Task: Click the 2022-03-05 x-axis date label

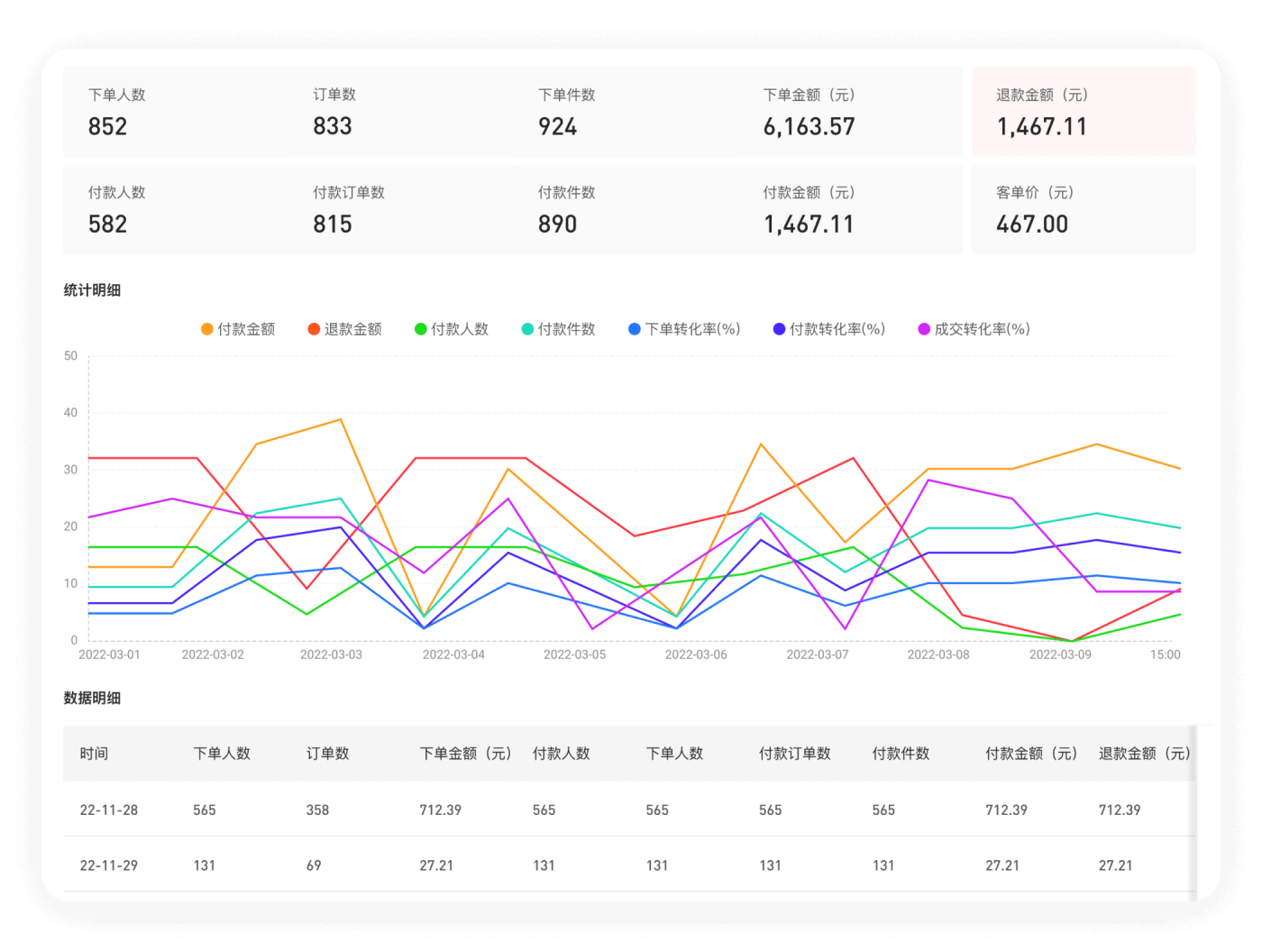Action: [574, 654]
